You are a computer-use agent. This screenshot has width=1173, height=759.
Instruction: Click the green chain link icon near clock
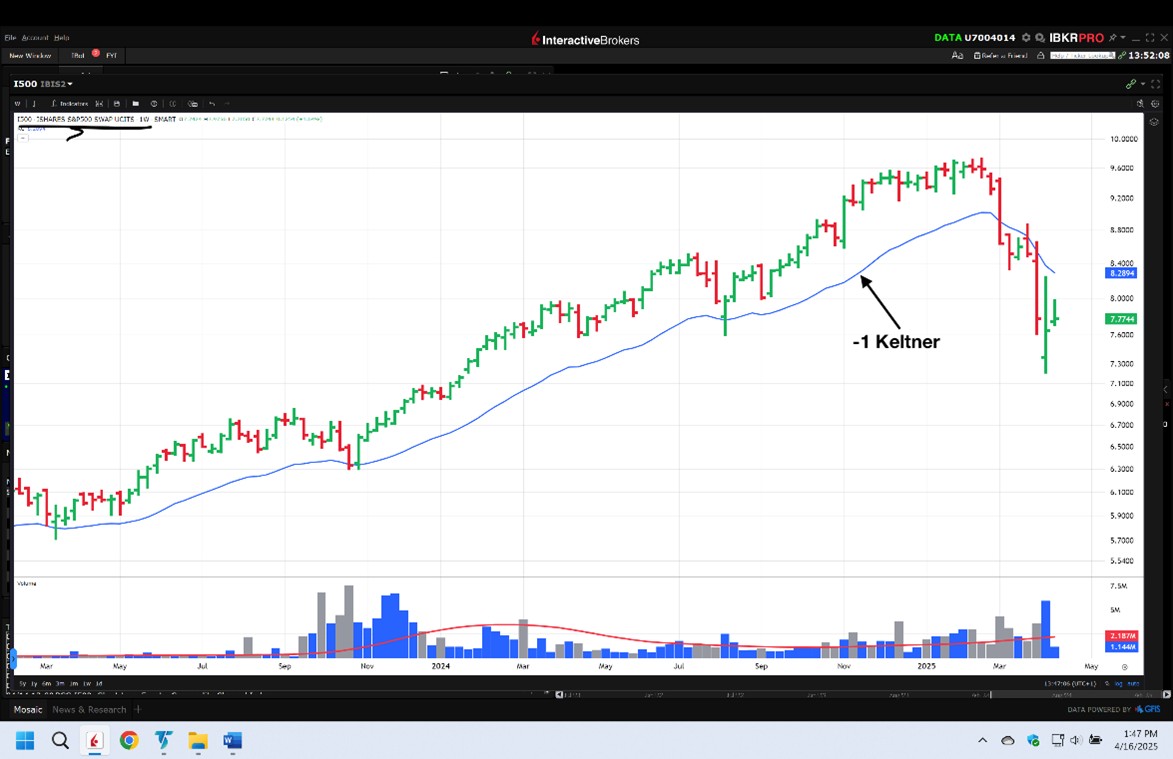click(x=1121, y=55)
